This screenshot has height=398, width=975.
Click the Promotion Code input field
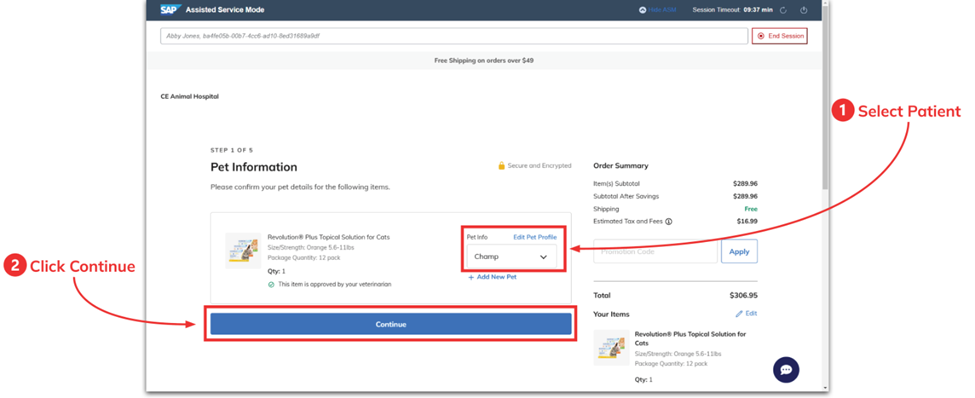coord(655,252)
